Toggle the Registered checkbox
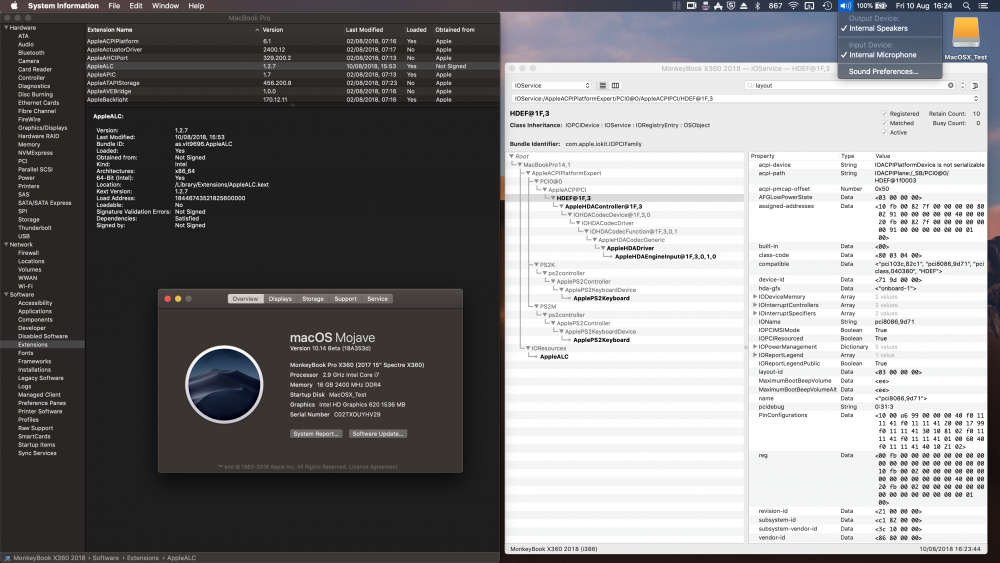This screenshot has width=1000, height=563. [x=885, y=113]
